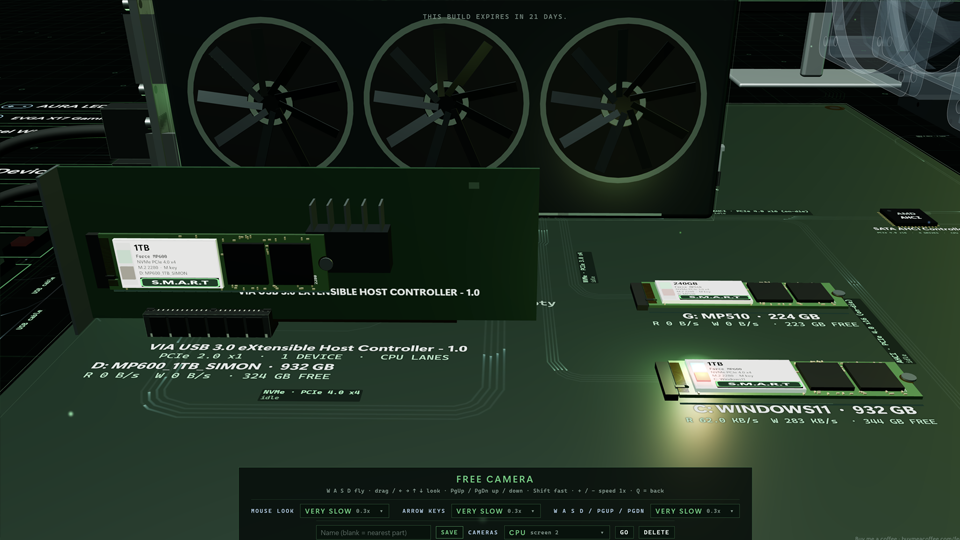Click the PCIe slot connector under the USB card
The width and height of the screenshot is (960, 540).
click(209, 323)
